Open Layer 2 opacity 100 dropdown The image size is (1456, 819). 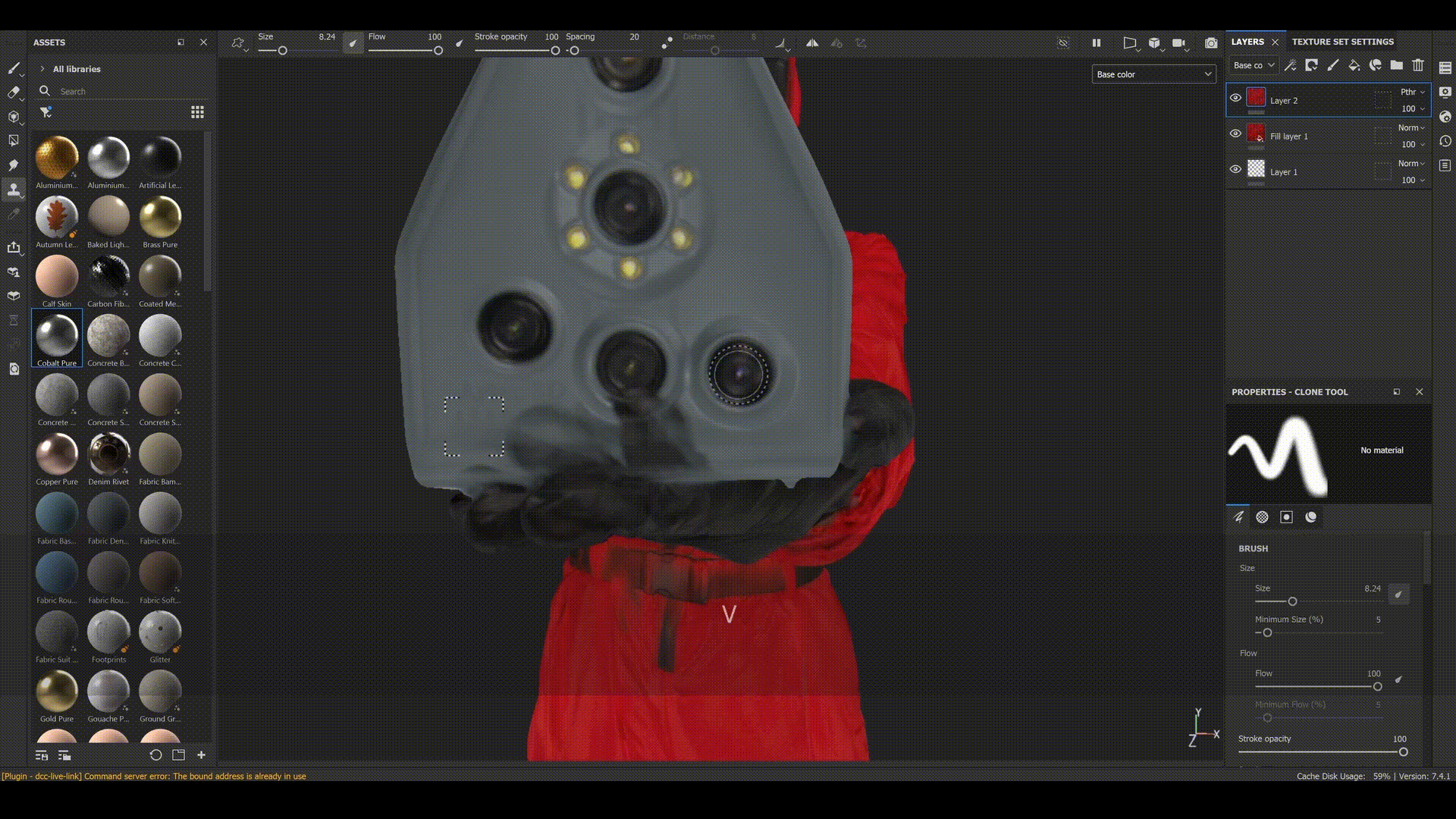point(1413,108)
